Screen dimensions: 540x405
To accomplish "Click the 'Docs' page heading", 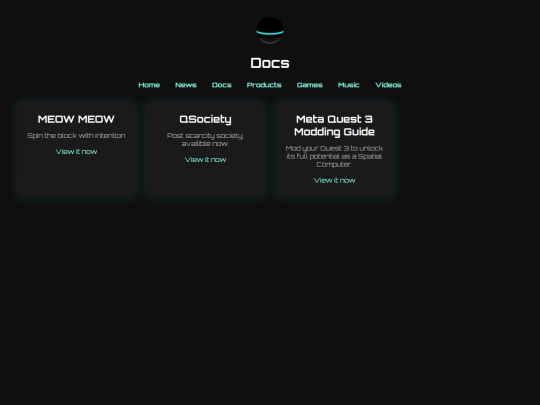I will [x=270, y=63].
